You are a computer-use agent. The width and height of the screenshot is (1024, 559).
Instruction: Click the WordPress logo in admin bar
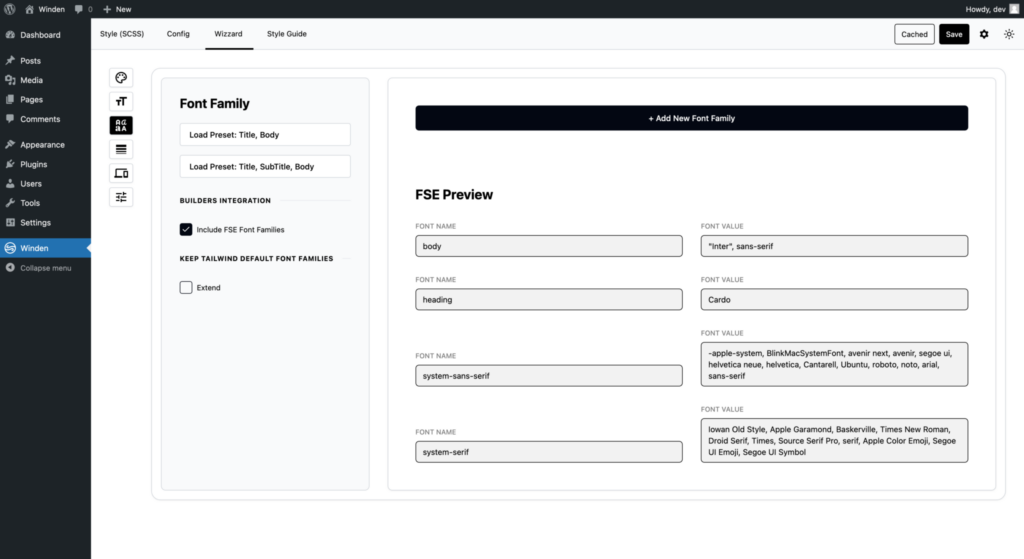point(10,9)
